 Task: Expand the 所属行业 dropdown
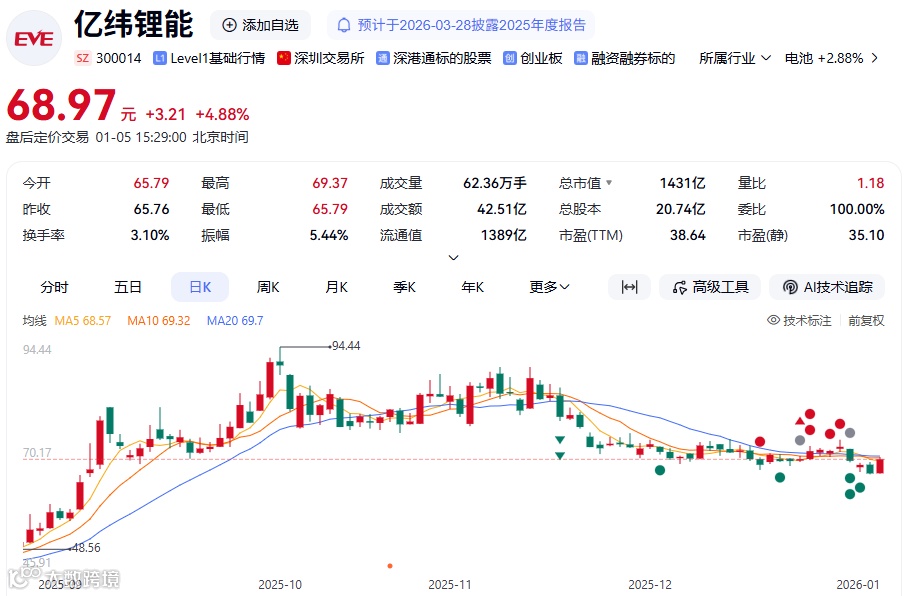[x=735, y=58]
